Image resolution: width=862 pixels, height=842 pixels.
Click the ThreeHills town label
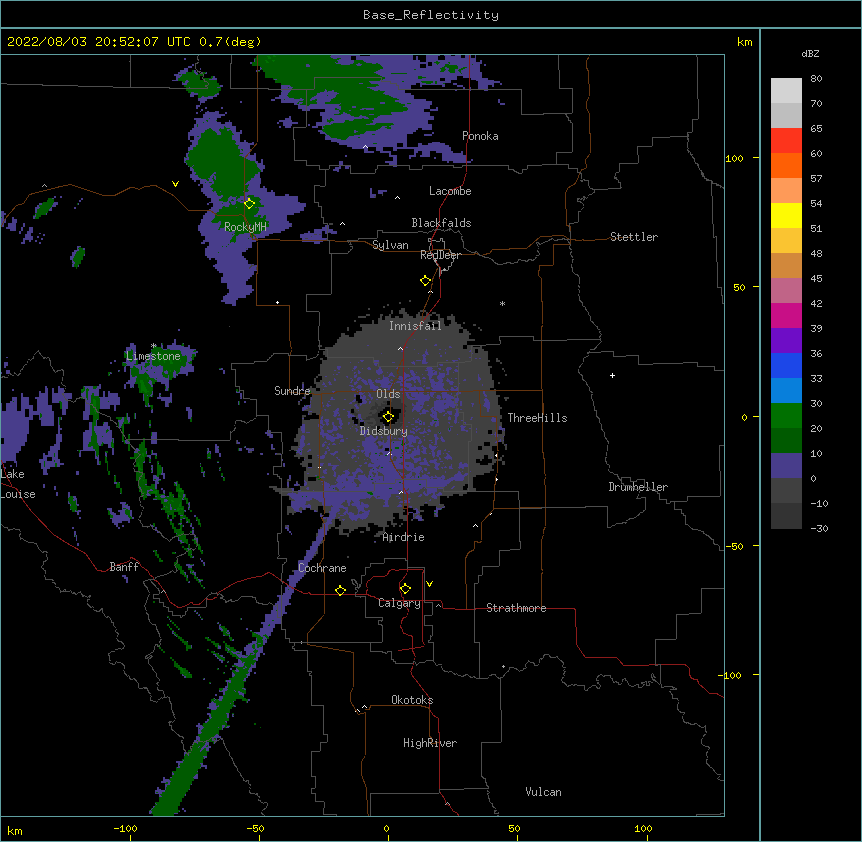537,418
